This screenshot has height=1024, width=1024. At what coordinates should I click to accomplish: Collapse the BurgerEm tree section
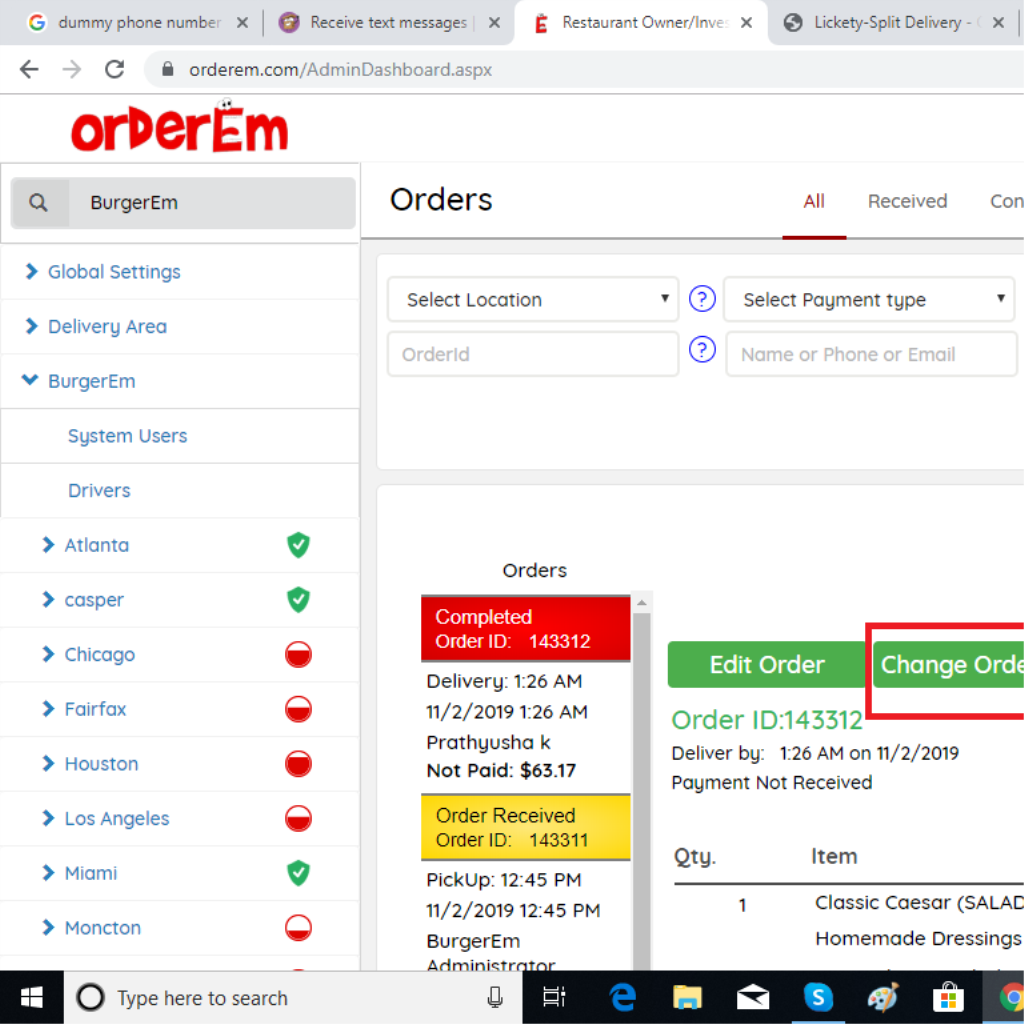(31, 381)
